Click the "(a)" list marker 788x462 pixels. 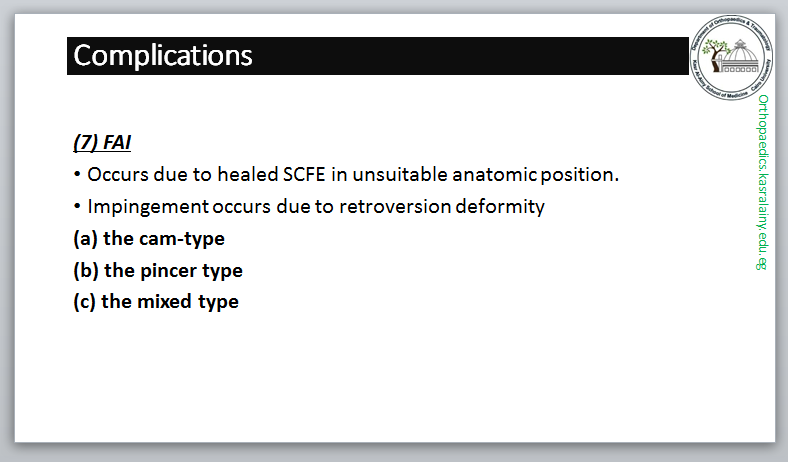[x=85, y=239]
